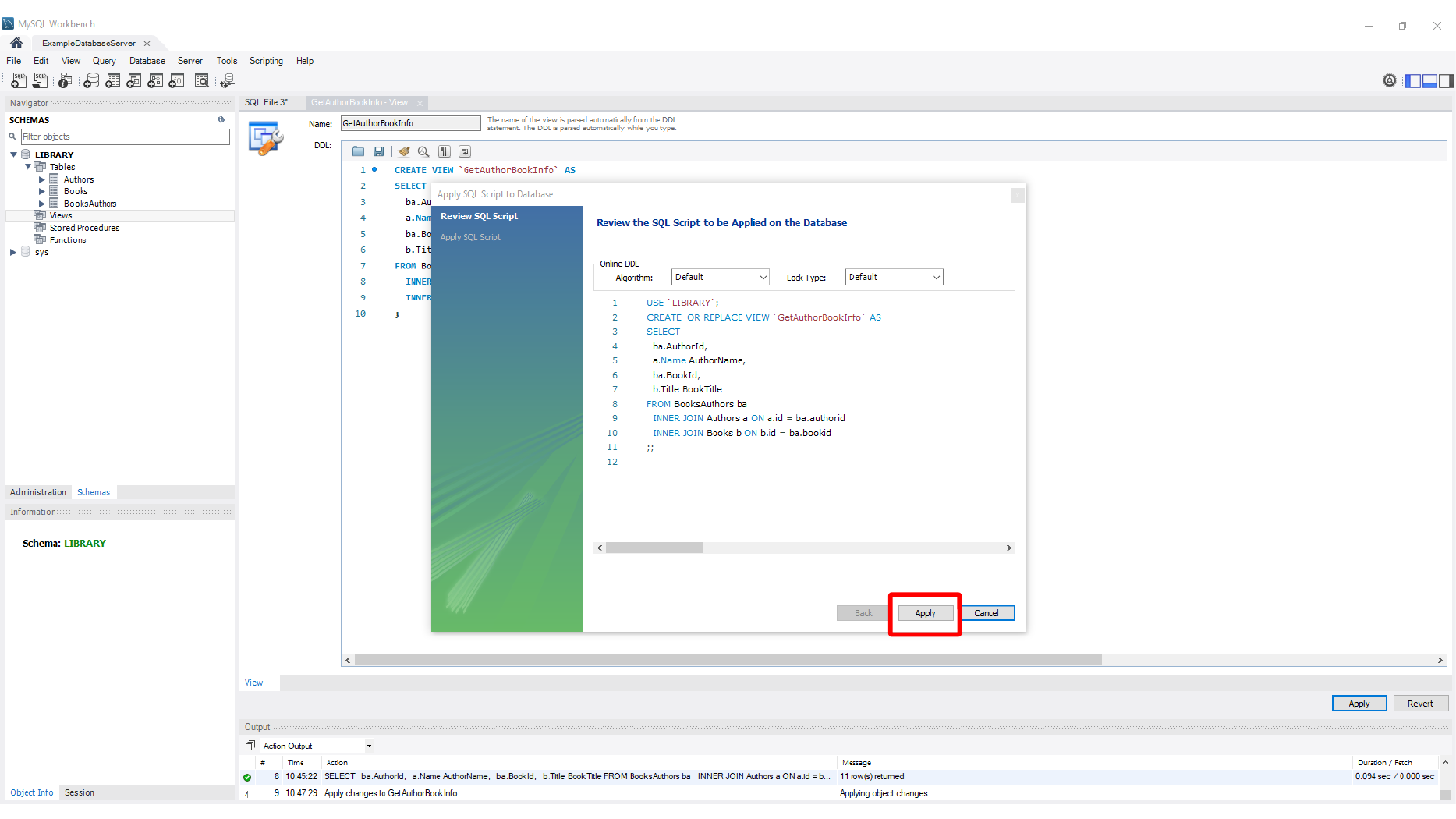Screen dimensions: 1456x819
Task: Collapse the Tables node
Action: [x=28, y=166]
